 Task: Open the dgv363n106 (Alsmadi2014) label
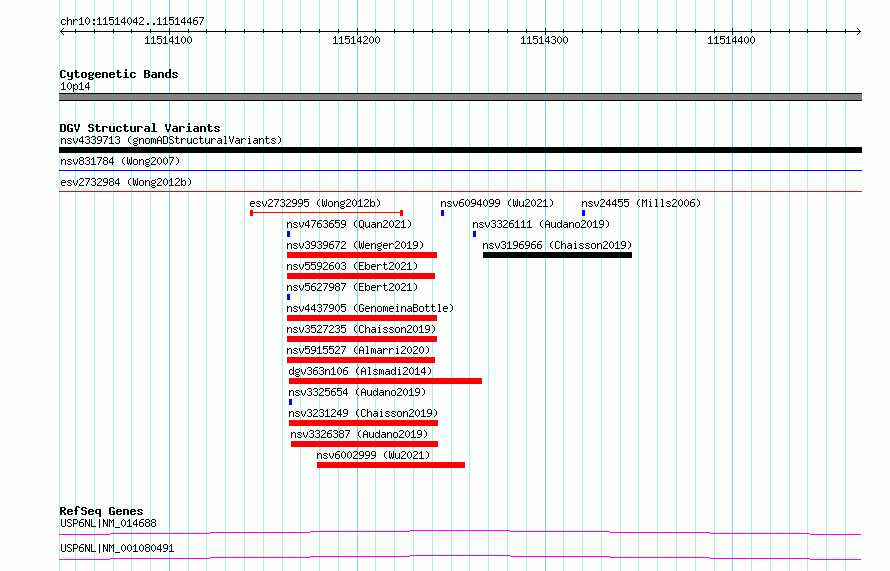coord(360,371)
